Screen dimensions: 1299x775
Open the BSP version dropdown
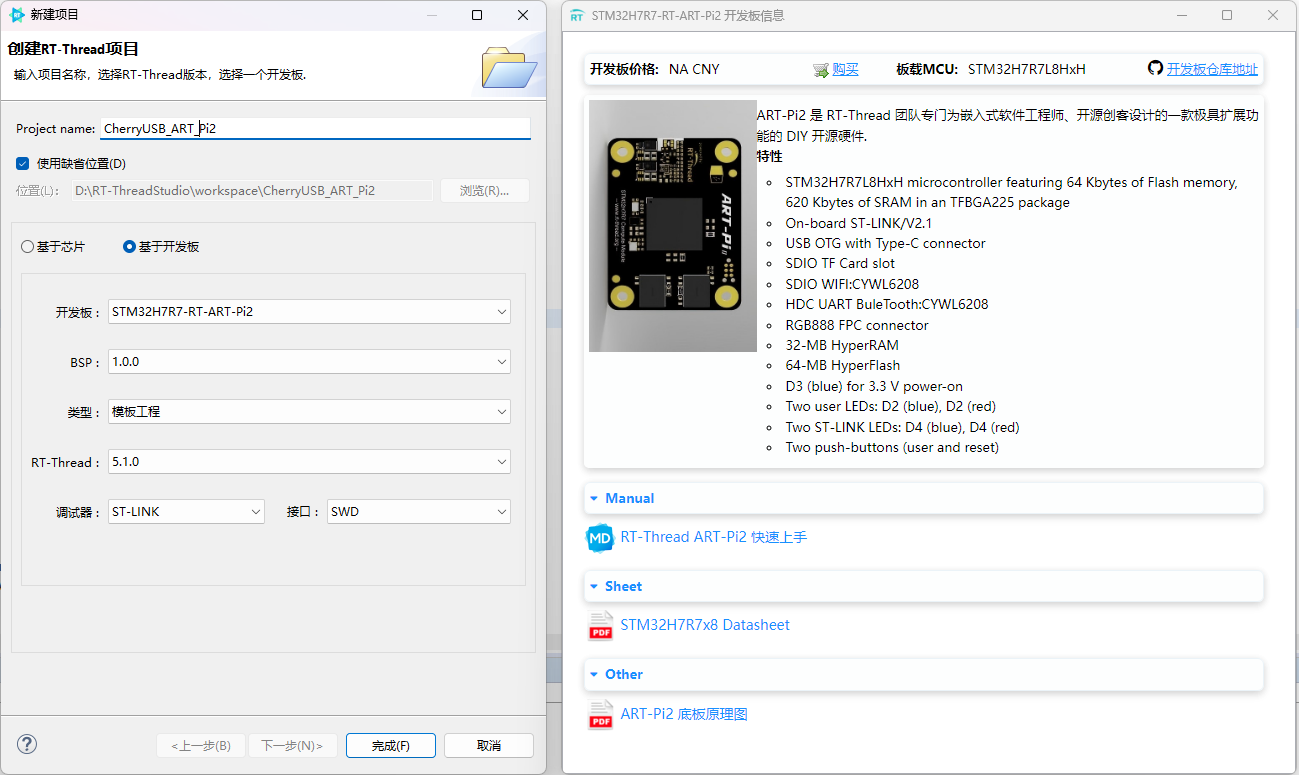click(x=309, y=362)
